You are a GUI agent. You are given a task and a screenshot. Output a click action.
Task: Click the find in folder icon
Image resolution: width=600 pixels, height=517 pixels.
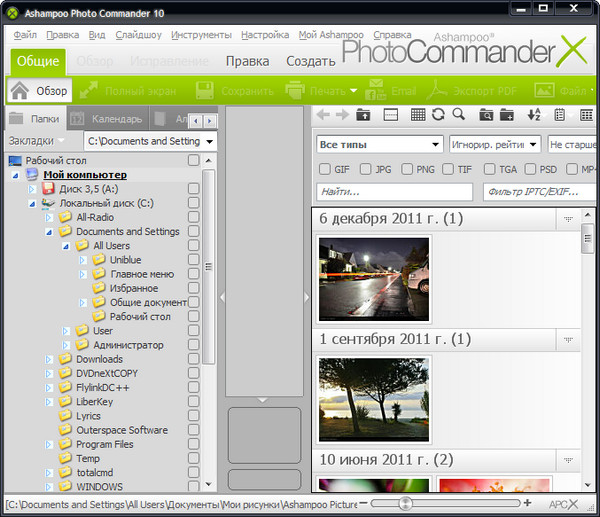pyautogui.click(x=487, y=115)
